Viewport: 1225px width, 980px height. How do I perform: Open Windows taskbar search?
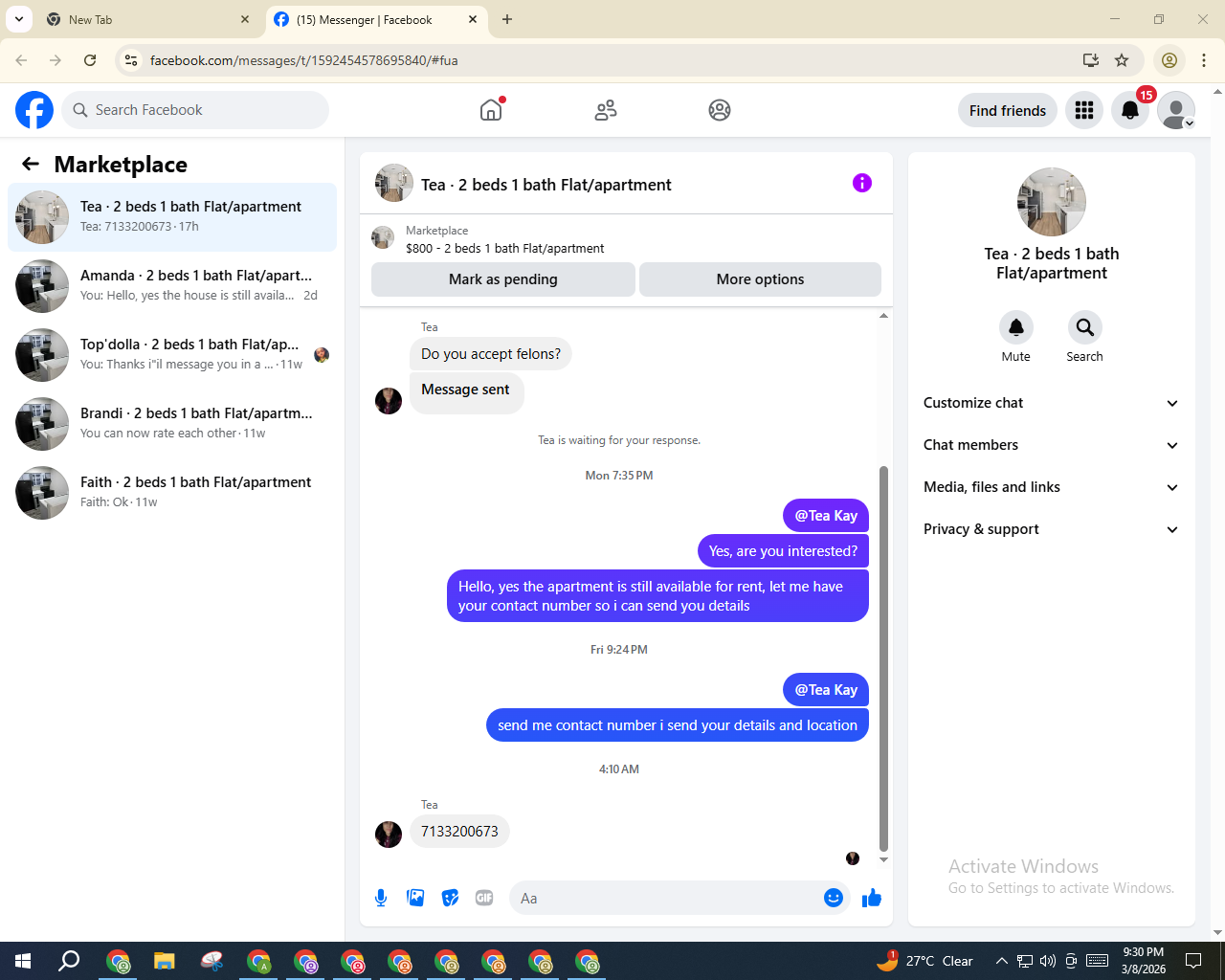[x=69, y=961]
